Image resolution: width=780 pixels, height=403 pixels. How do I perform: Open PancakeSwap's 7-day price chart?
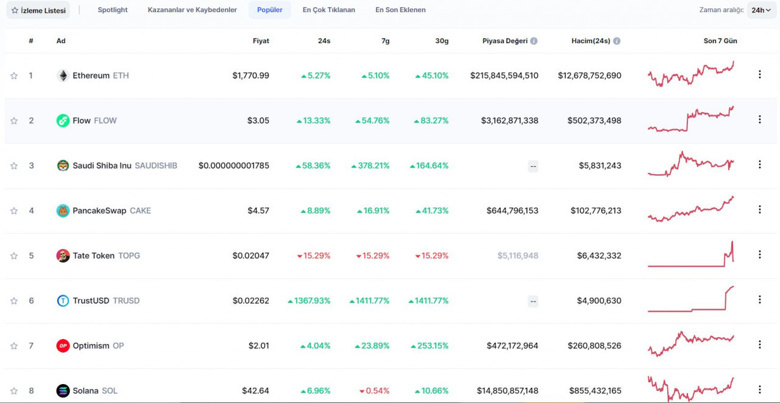[x=691, y=209]
